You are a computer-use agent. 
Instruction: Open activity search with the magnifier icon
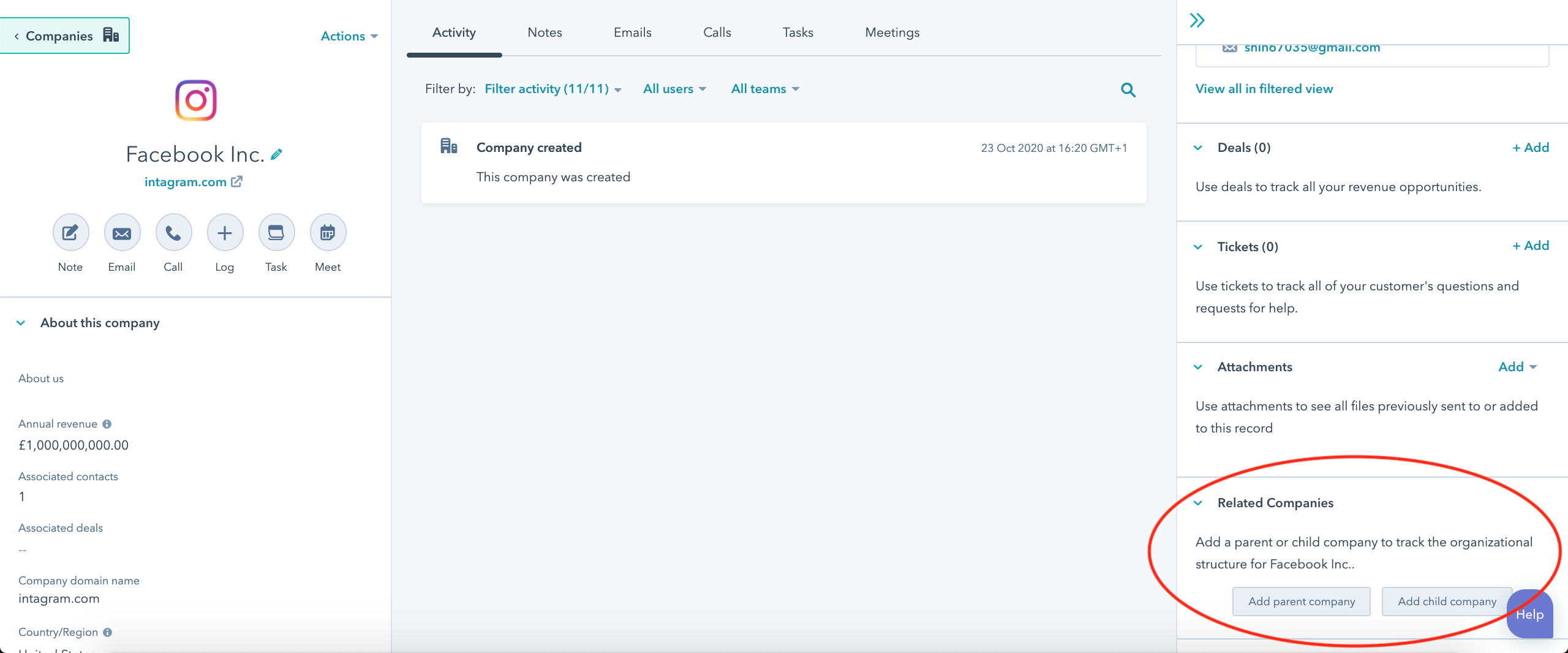point(1129,89)
